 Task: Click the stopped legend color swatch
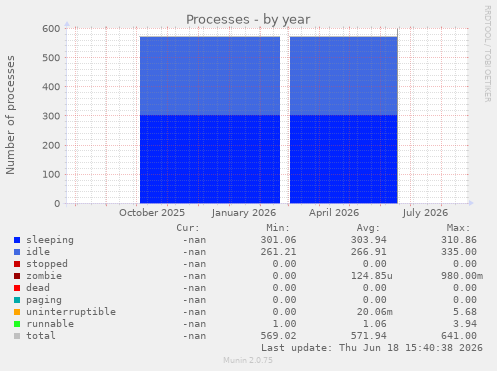pos(17,264)
